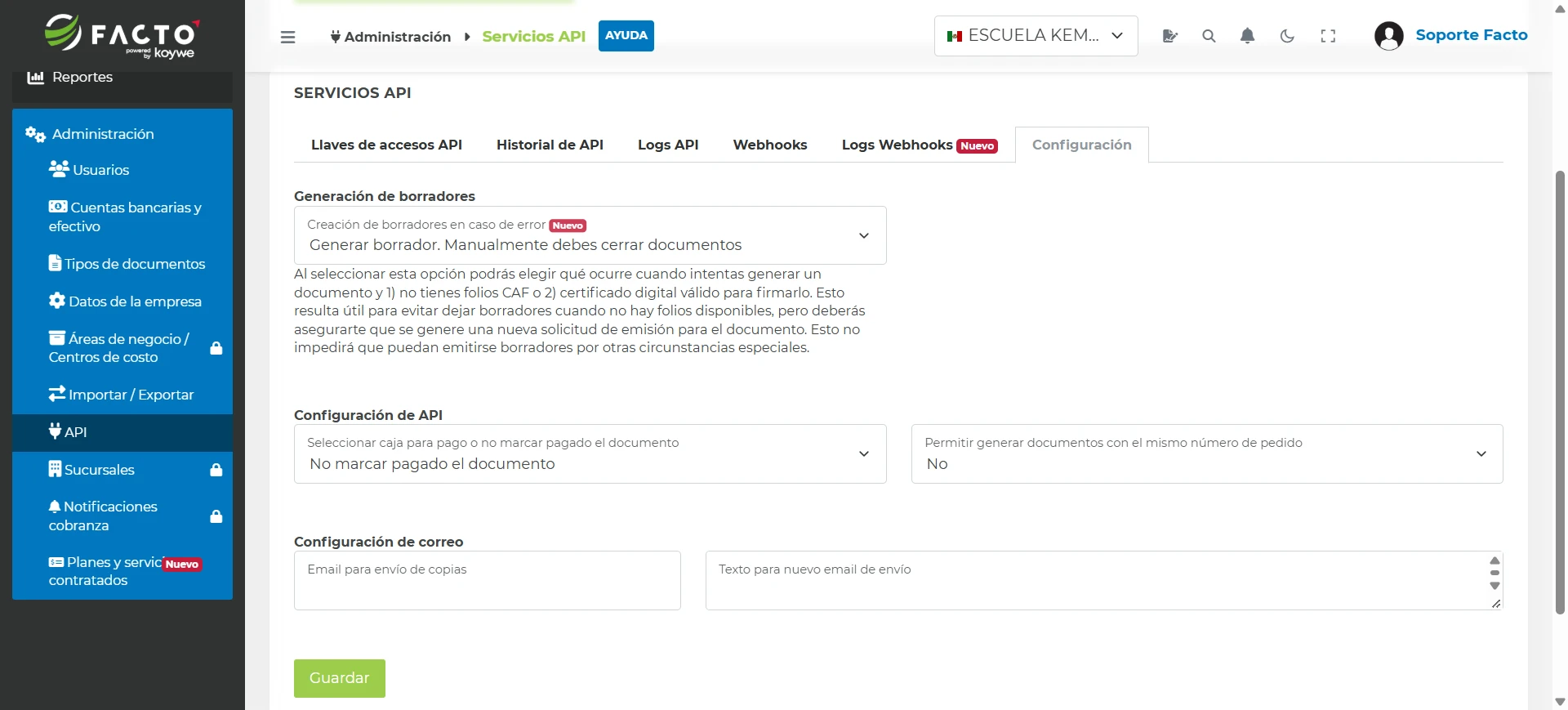Click the Cuentas bancarias money icon

(x=58, y=207)
